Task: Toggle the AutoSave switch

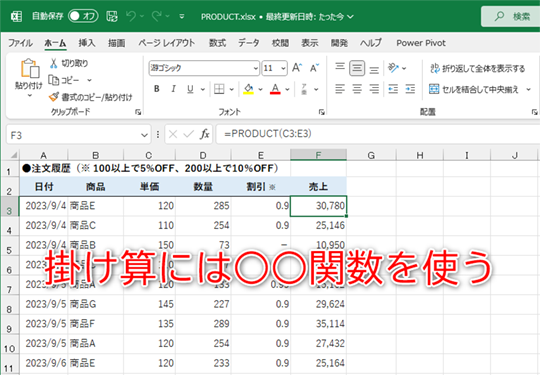Action: (x=83, y=16)
